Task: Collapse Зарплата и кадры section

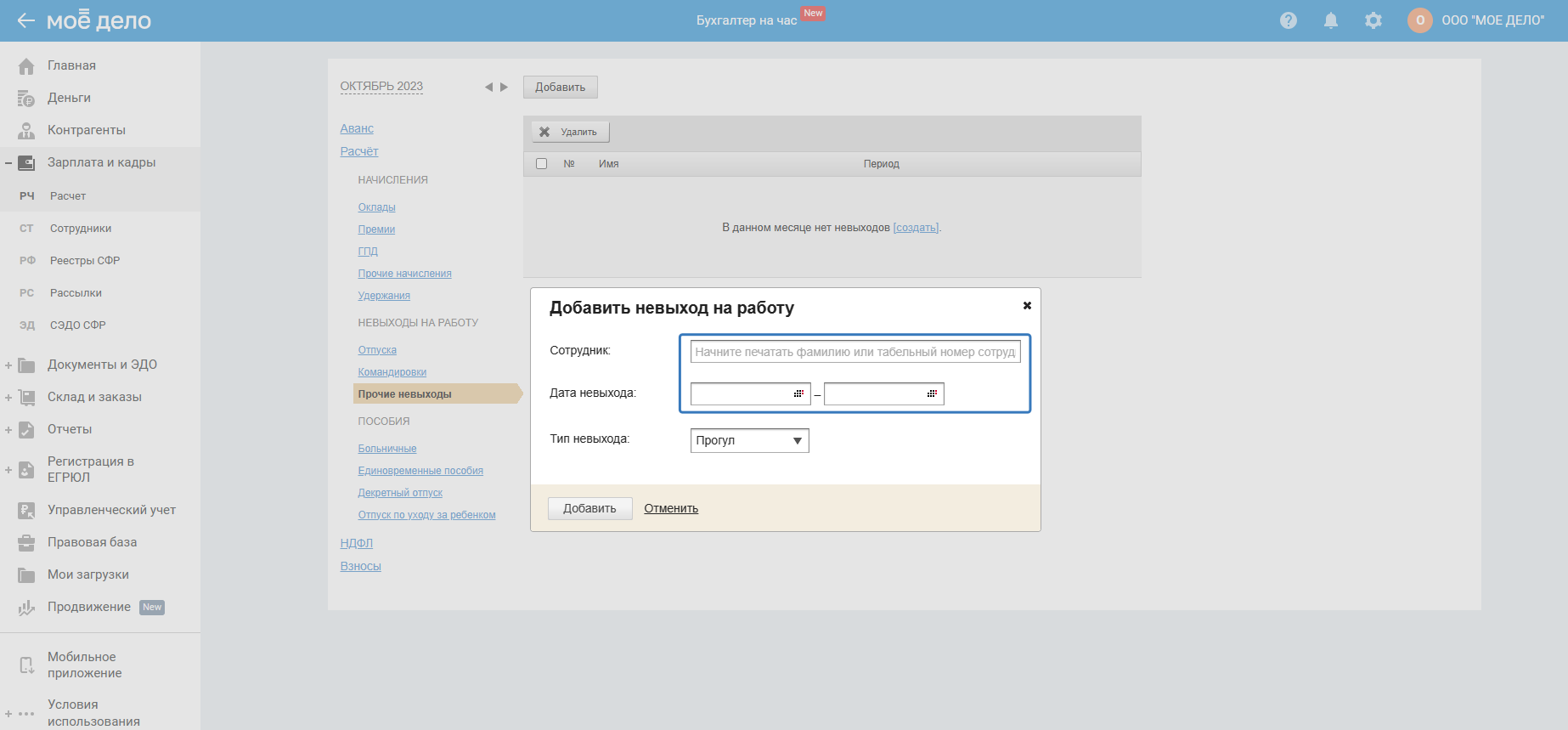Action: pos(8,163)
